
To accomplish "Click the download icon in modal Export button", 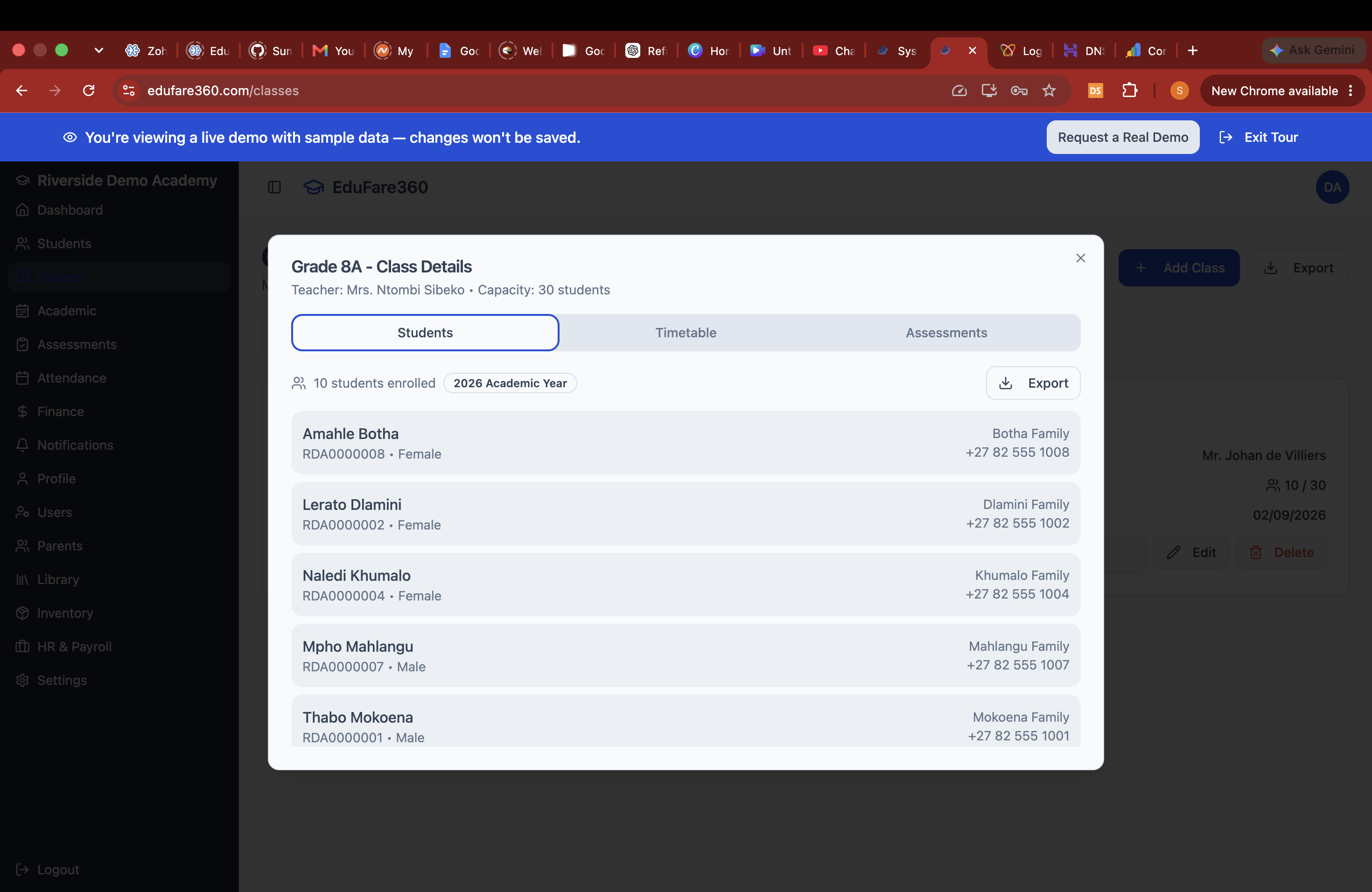I will click(1005, 383).
